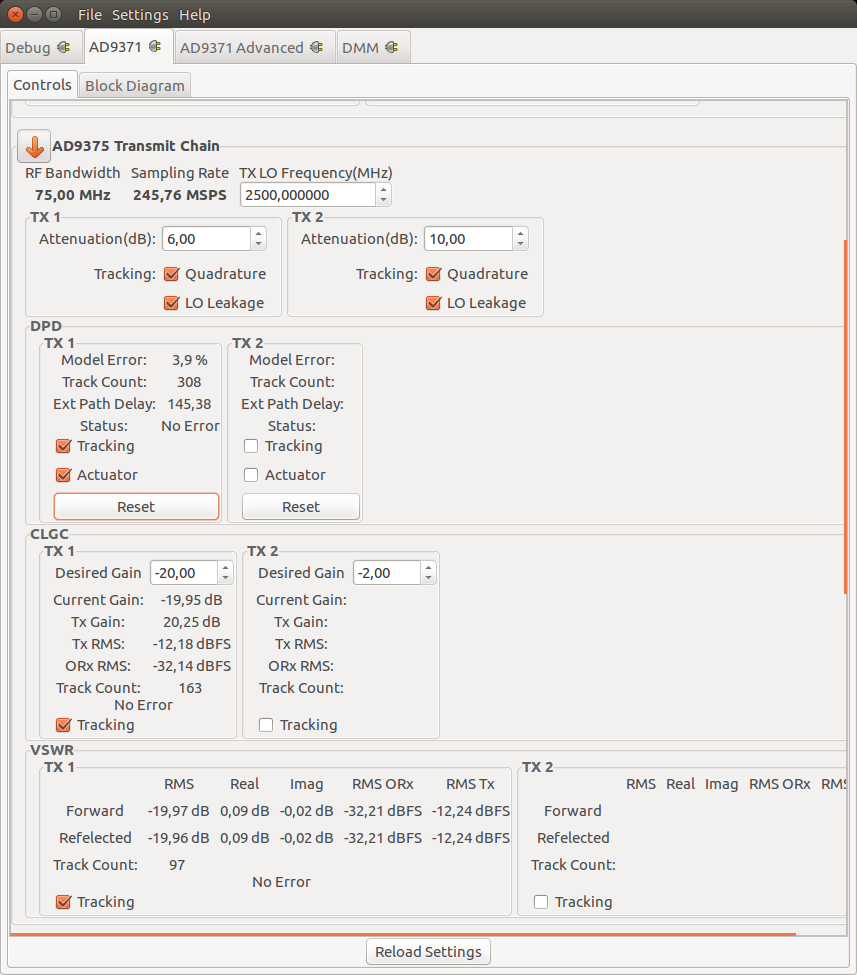Collapse the AD9375 Transmit Chain section arrow
The width and height of the screenshot is (857, 975).
click(33, 146)
